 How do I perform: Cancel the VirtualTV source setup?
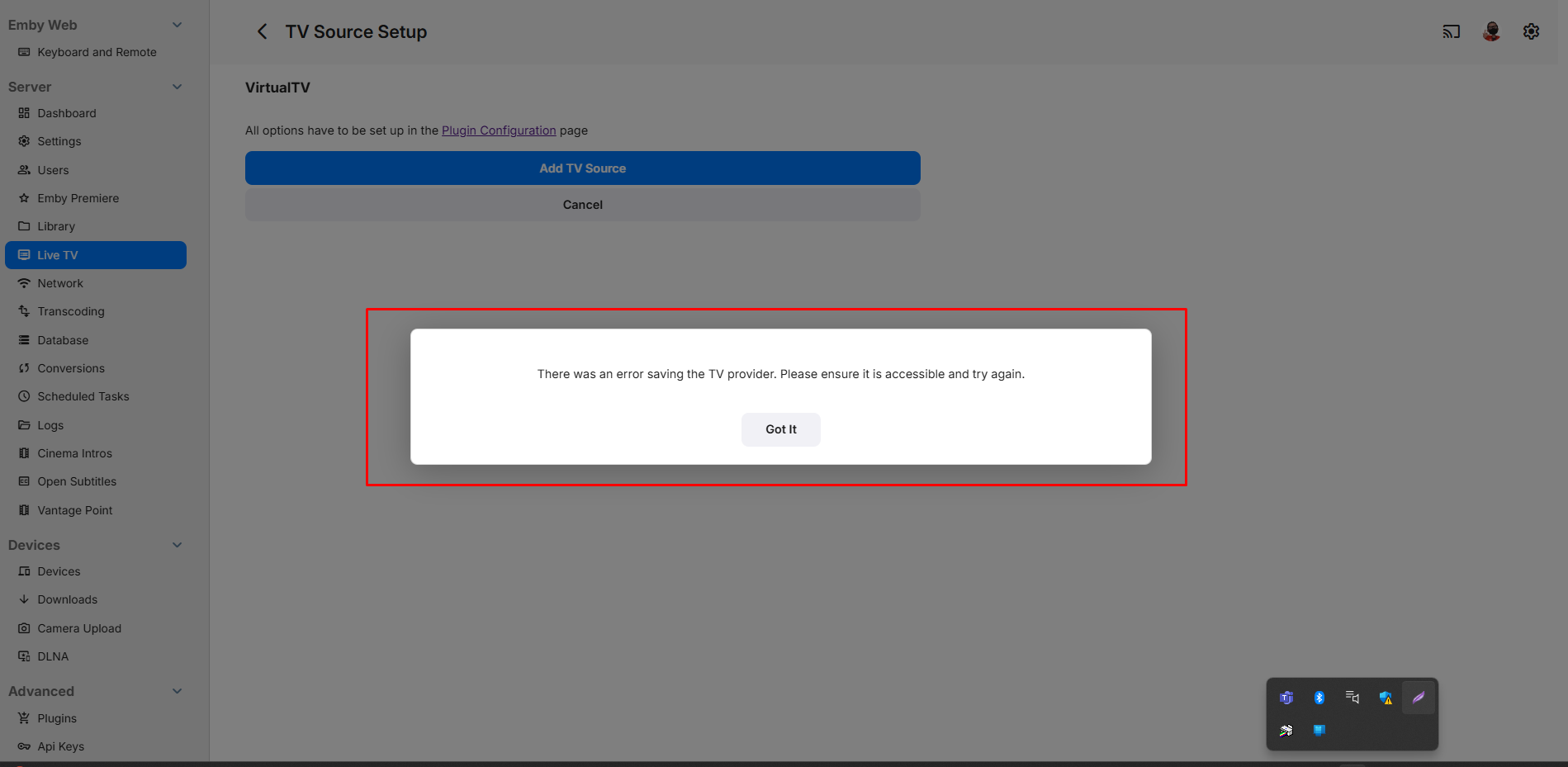[582, 205]
